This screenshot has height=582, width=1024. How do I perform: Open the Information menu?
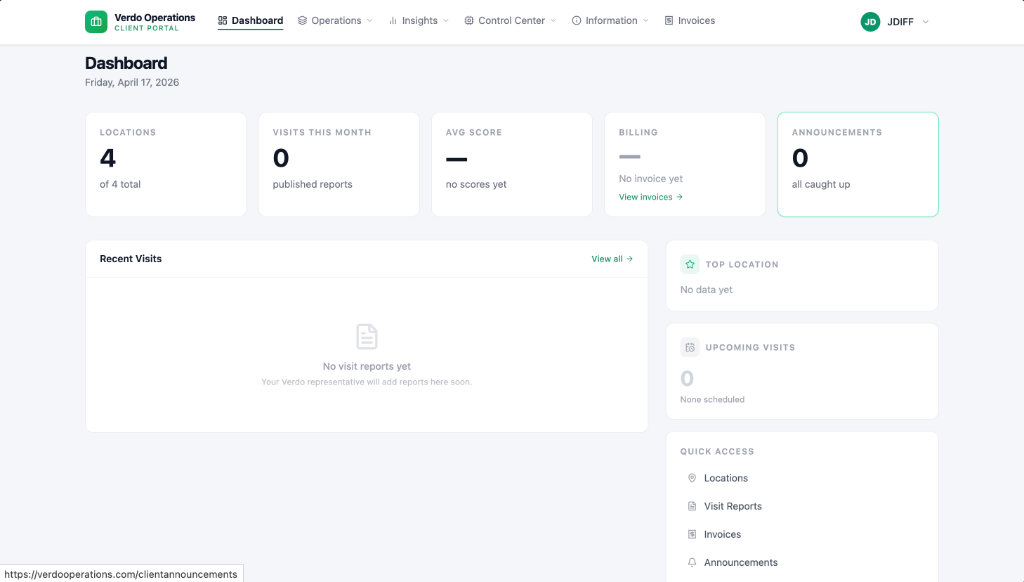[x=611, y=21]
